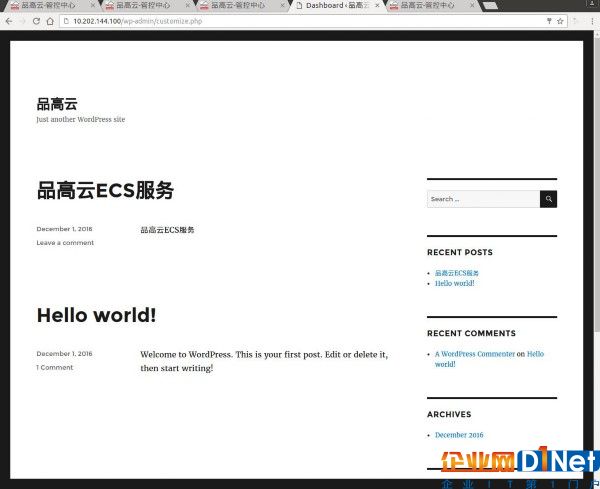600x489 pixels.
Task: Click the Just another WordPress site tagline
Action: (x=81, y=119)
